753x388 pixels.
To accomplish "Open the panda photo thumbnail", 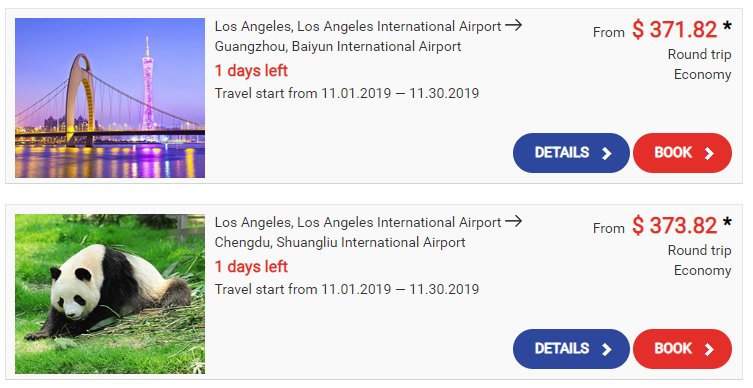I will 110,294.
